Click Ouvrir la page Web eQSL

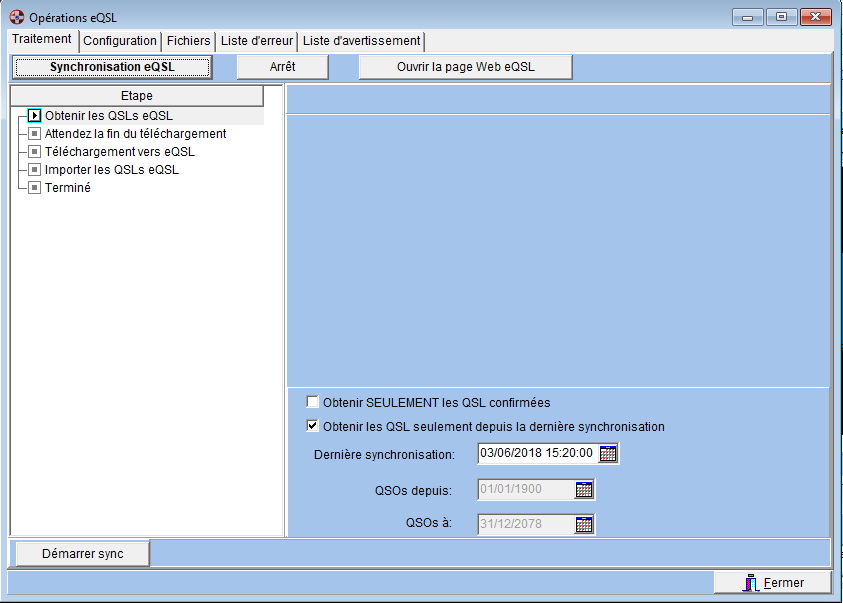click(465, 67)
